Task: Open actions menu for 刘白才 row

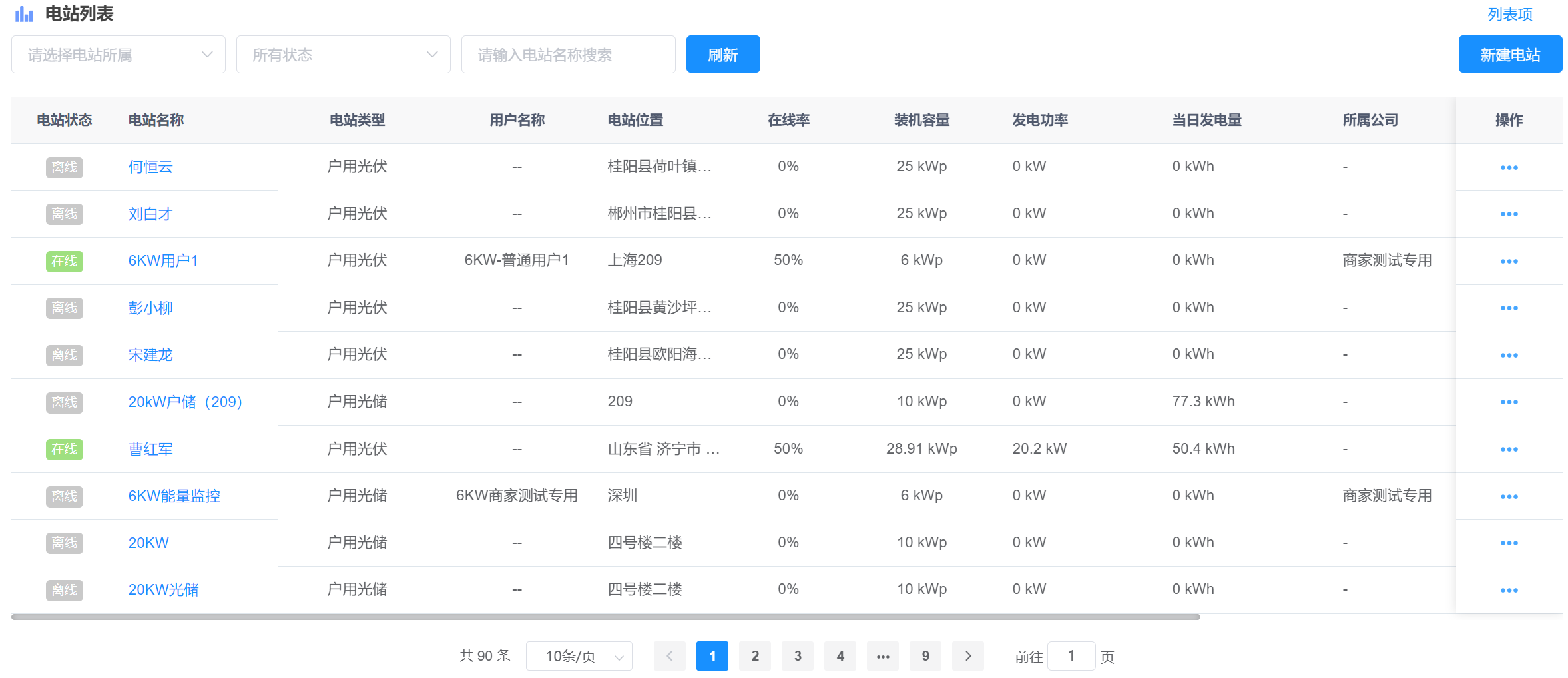Action: point(1509,214)
